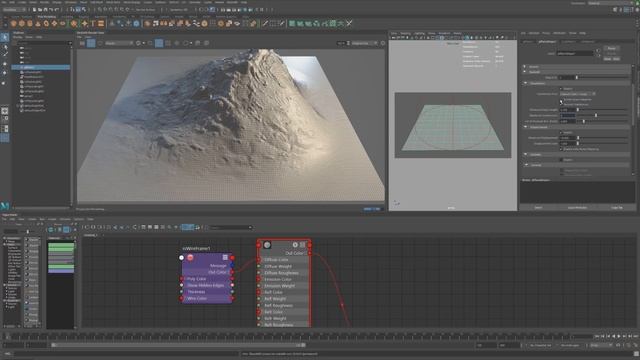Screen dimensions: 640x360
Task: Open the menu set dropdown in status line
Action: coord(13,9)
